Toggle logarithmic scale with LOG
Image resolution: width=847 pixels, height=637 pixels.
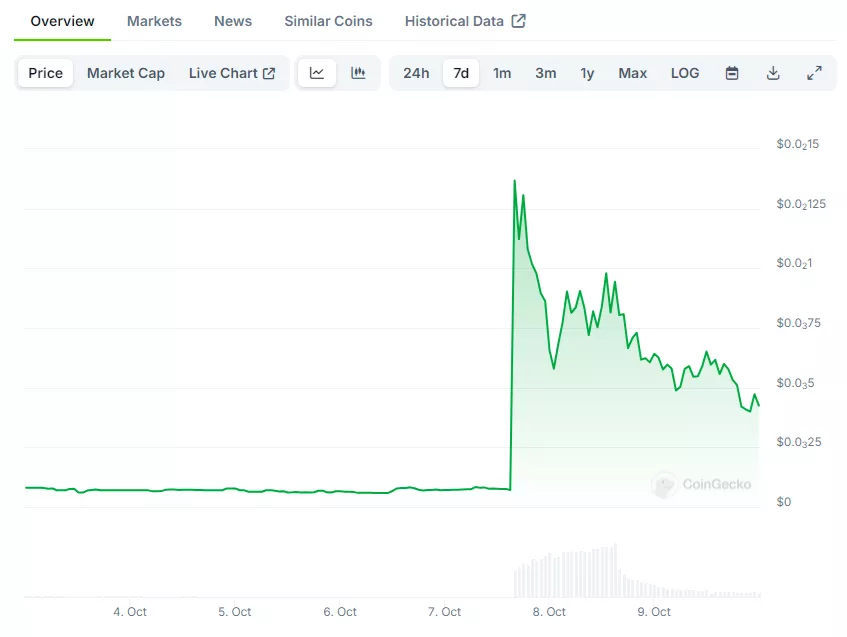coord(684,72)
